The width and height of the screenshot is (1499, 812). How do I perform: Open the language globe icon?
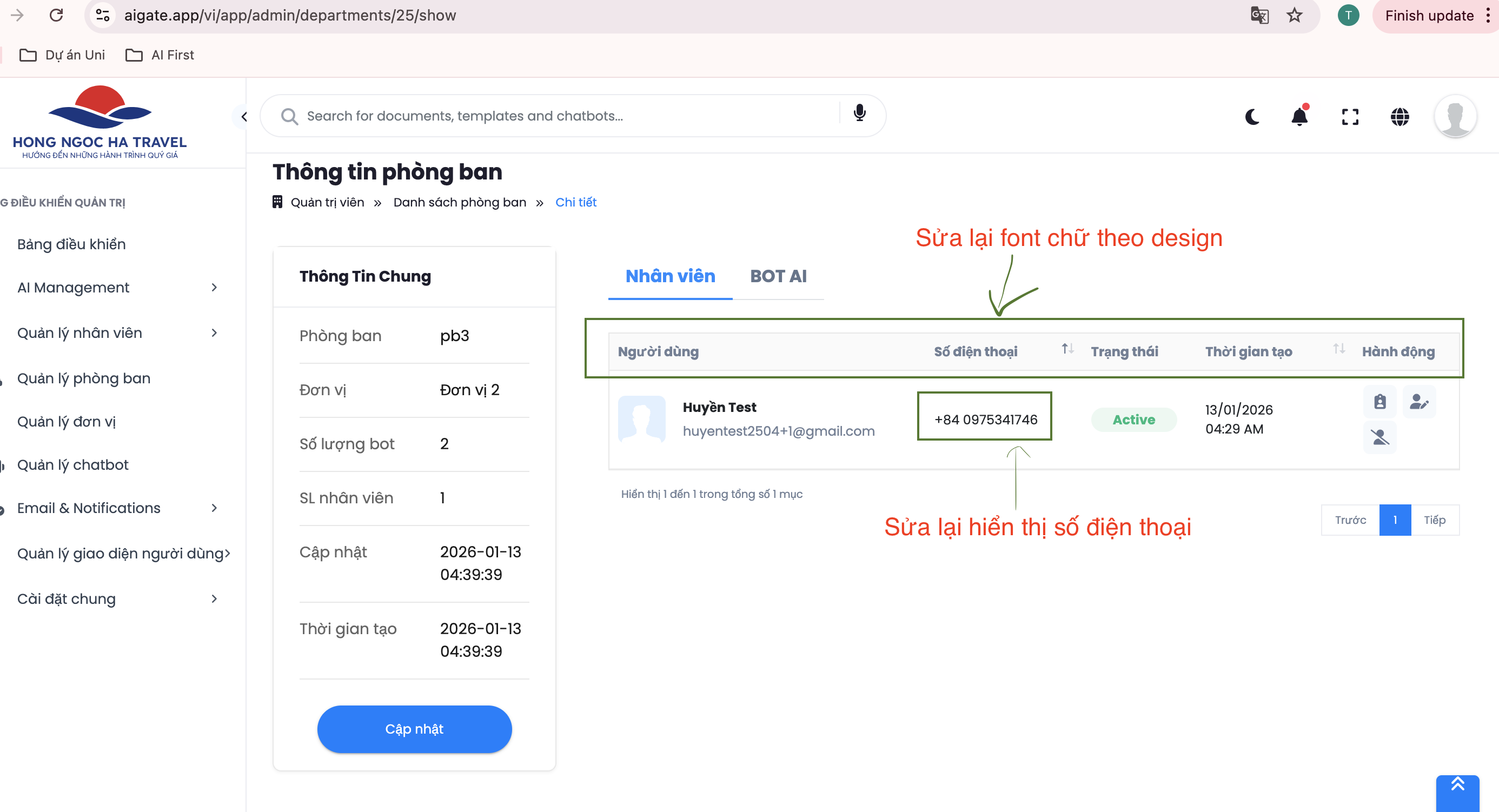(1399, 116)
